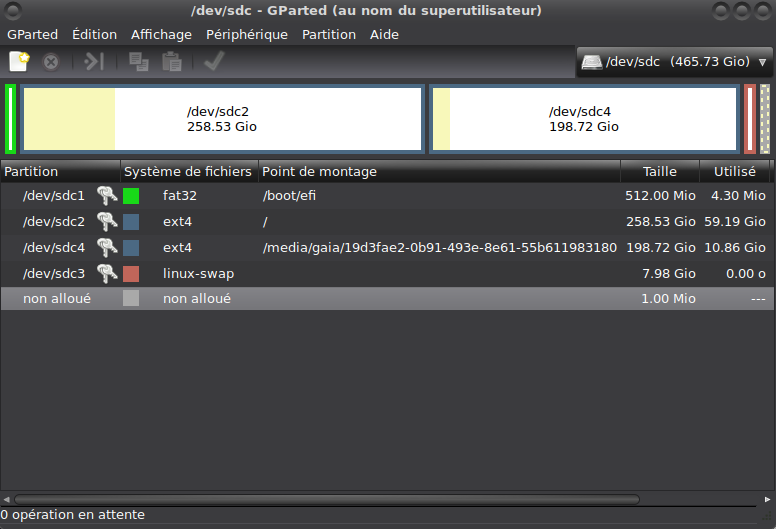776x529 pixels.
Task: Click the window menu button in title bar
Action: coord(12,10)
